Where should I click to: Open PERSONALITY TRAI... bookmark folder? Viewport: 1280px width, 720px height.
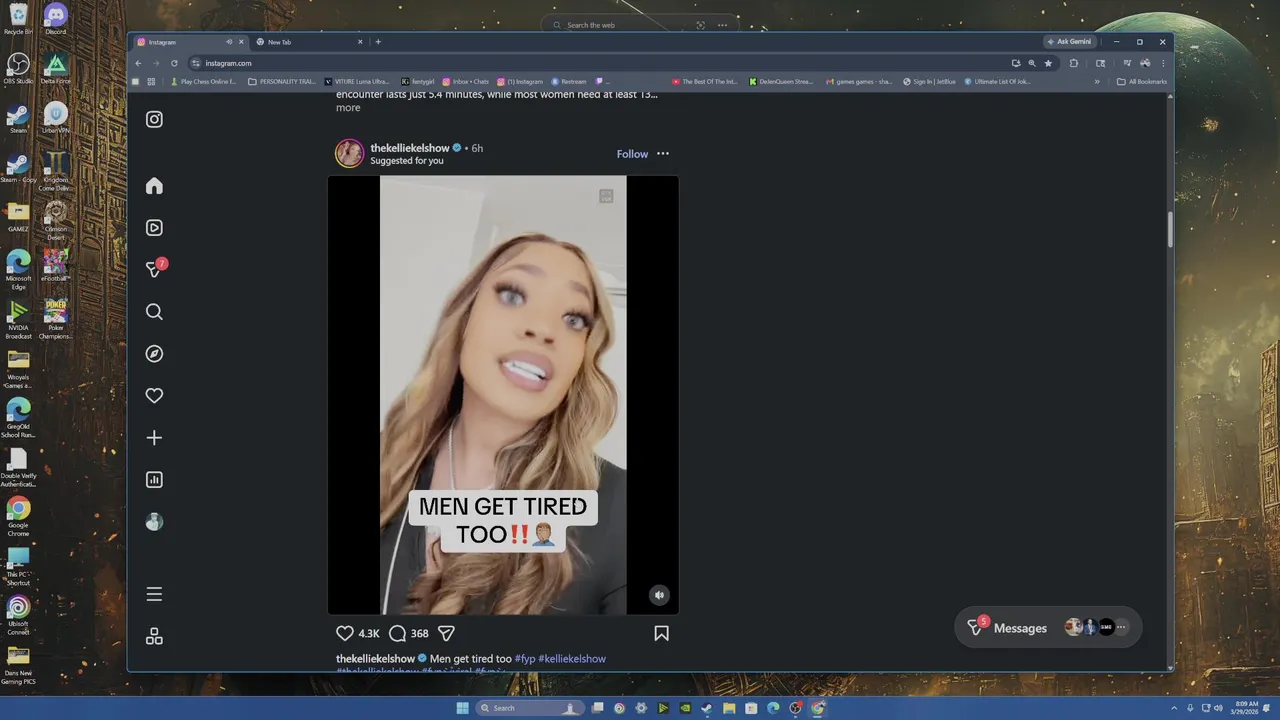282,82
